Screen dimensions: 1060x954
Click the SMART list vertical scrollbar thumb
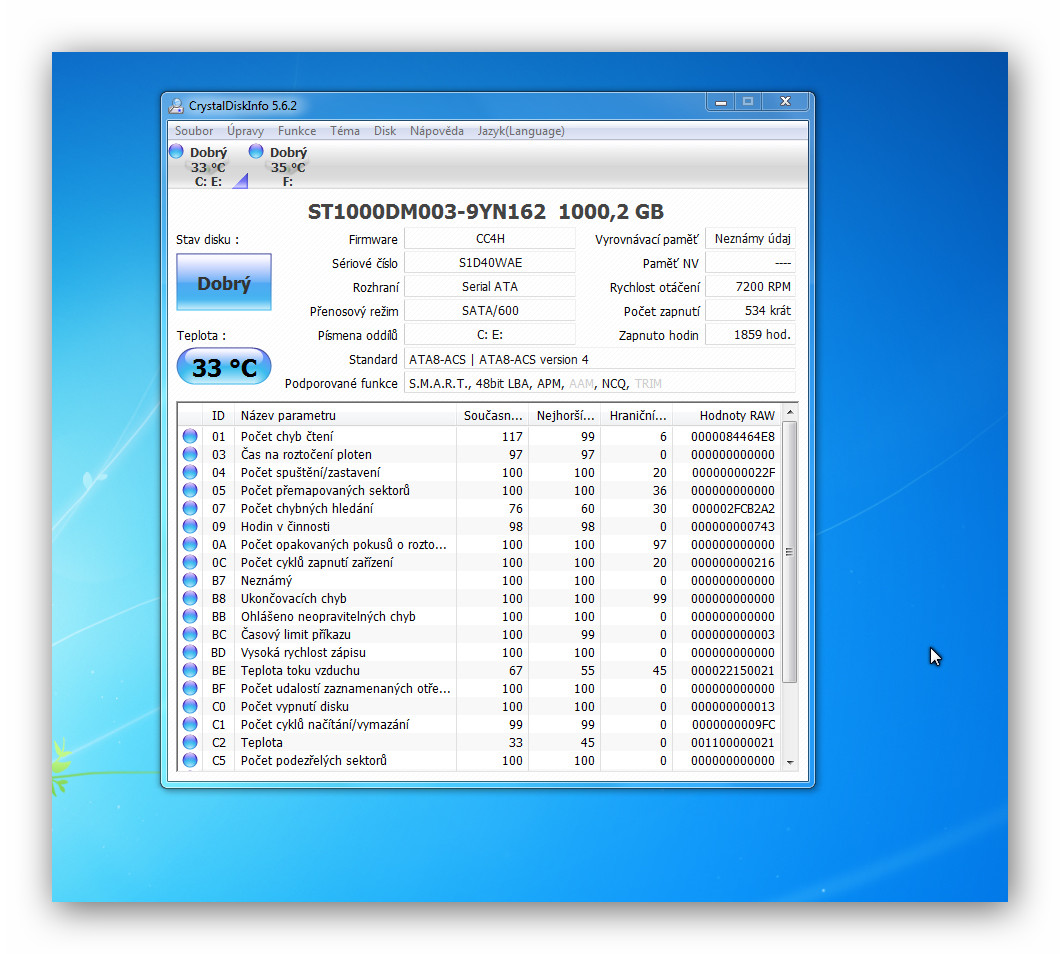pyautogui.click(x=790, y=552)
